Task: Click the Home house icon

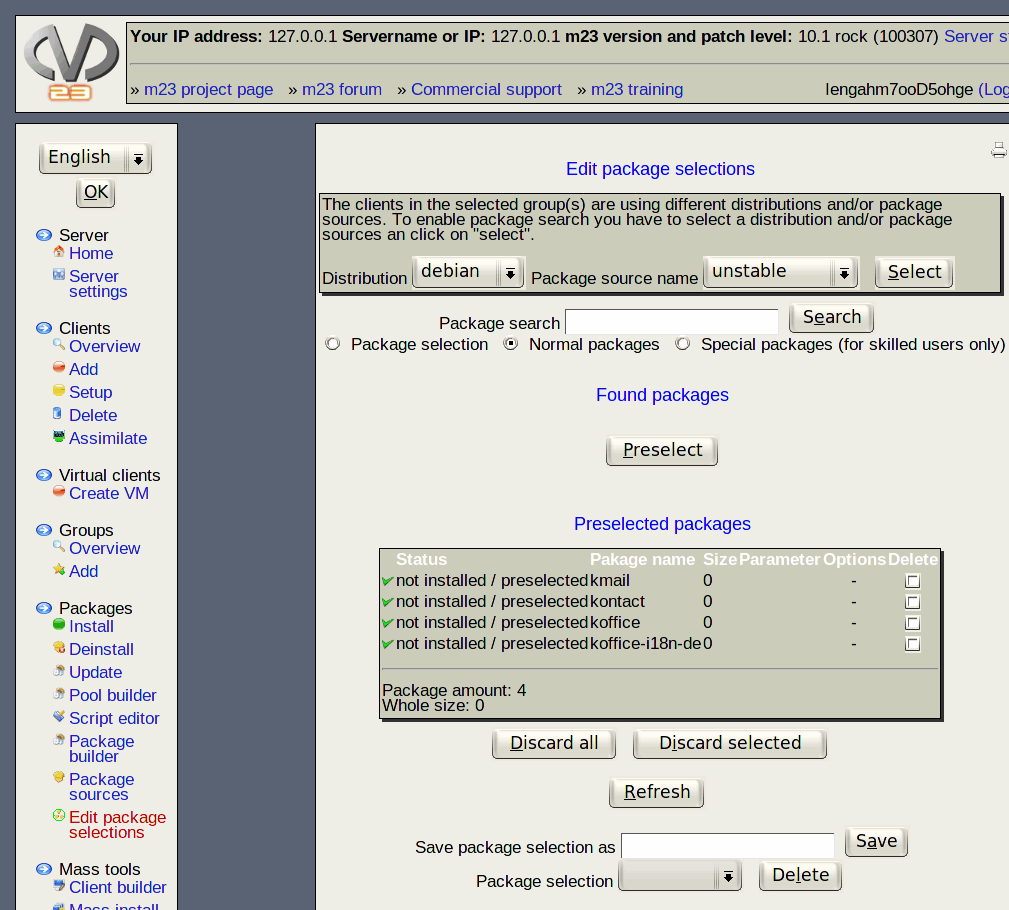Action: point(59,252)
